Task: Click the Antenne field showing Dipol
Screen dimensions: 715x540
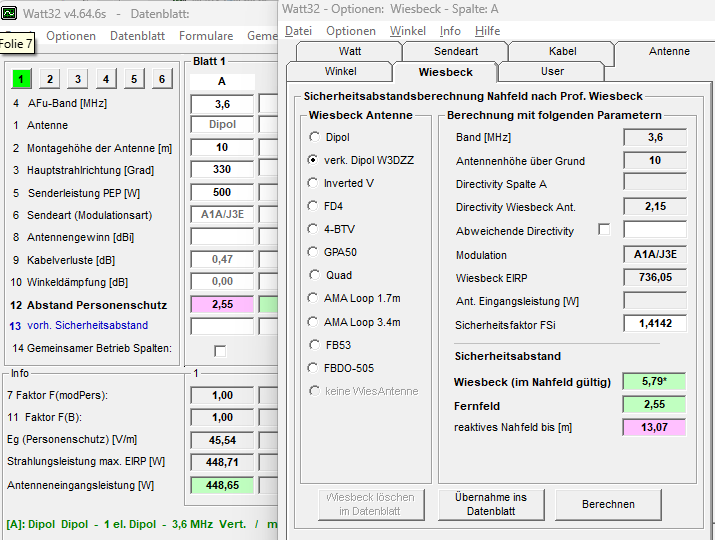Action: [222, 125]
